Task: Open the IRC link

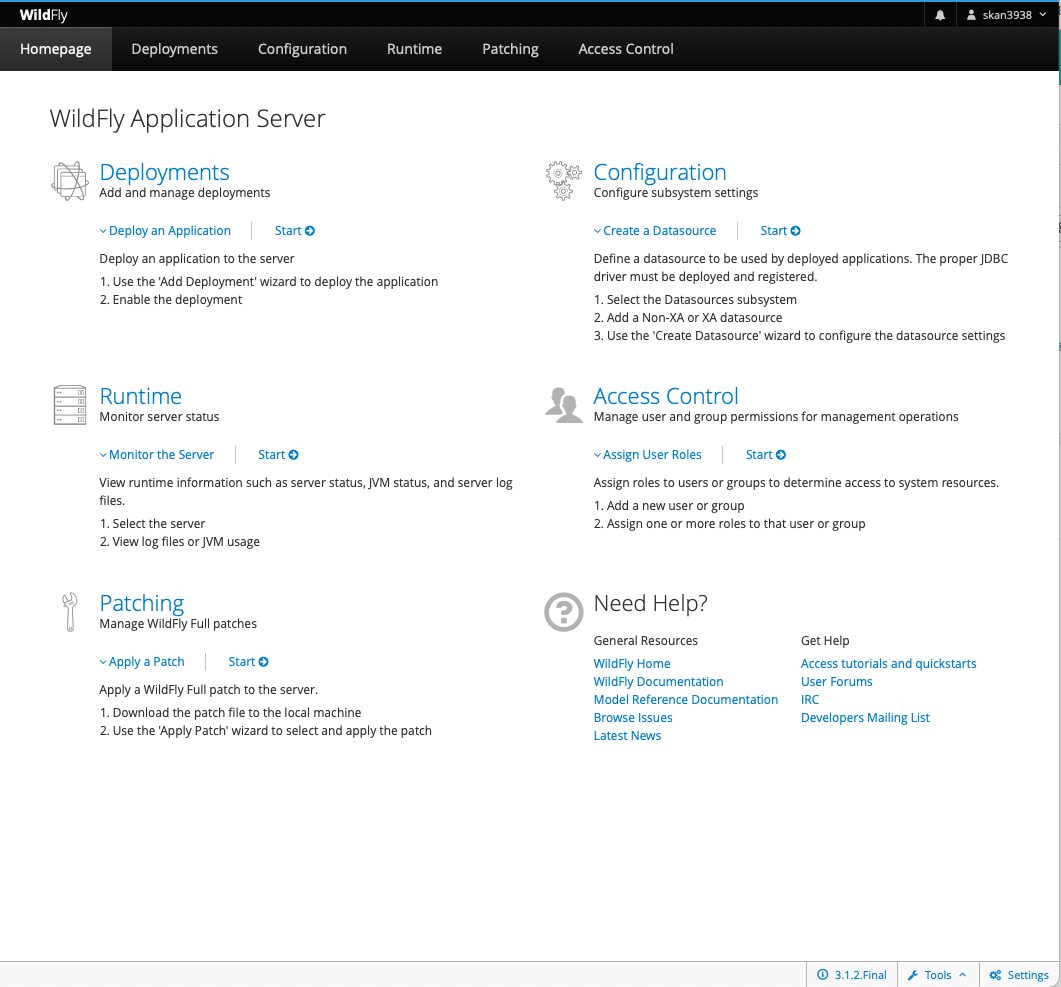Action: [x=810, y=699]
